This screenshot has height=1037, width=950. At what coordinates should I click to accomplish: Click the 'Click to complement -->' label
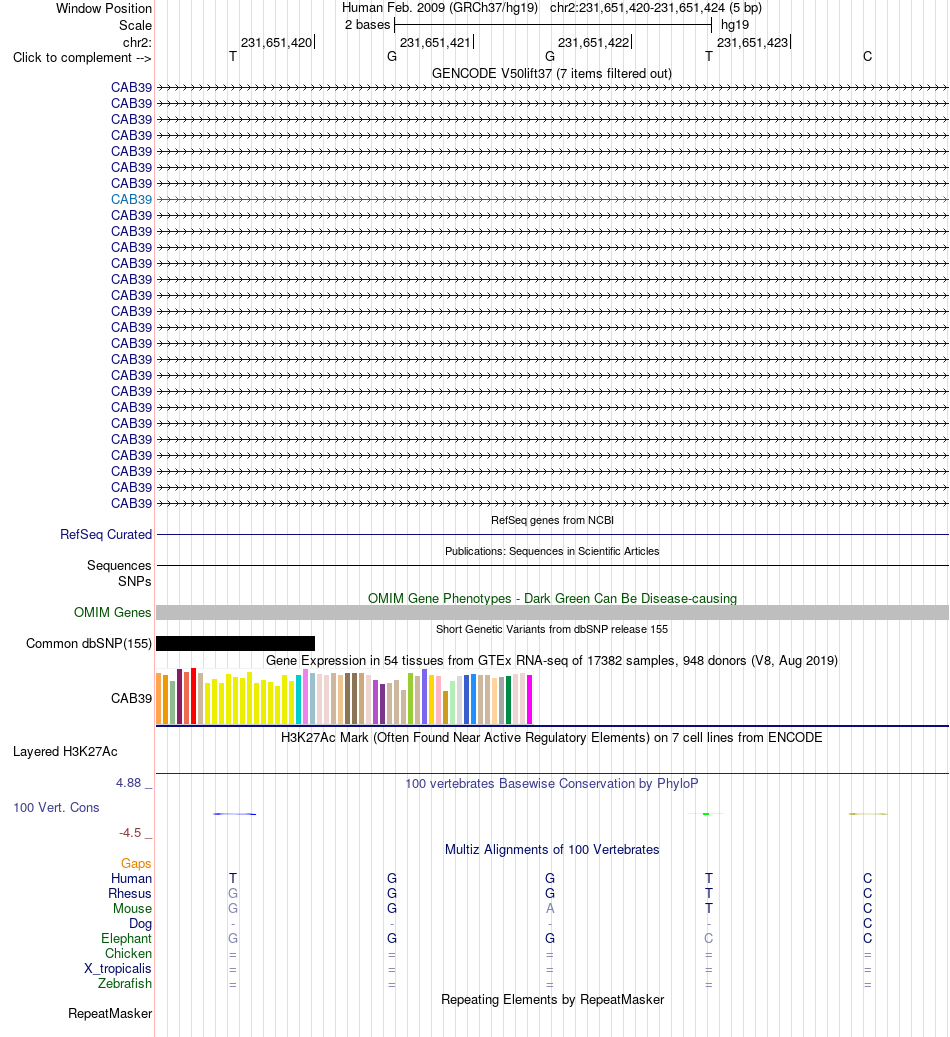82,58
